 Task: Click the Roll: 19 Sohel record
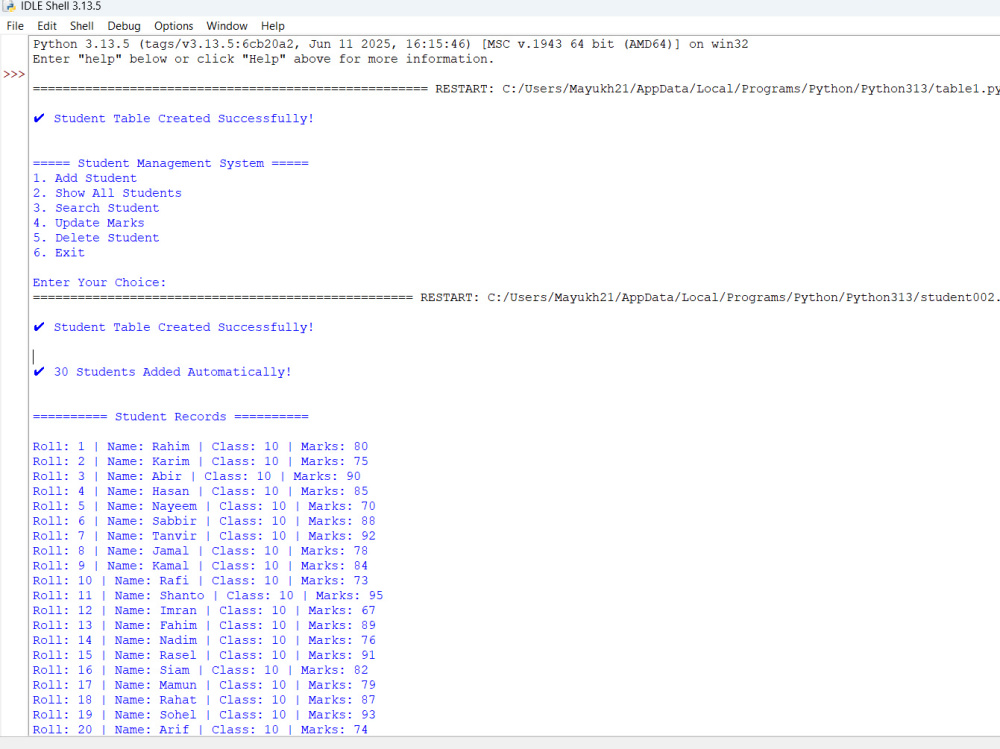click(204, 715)
